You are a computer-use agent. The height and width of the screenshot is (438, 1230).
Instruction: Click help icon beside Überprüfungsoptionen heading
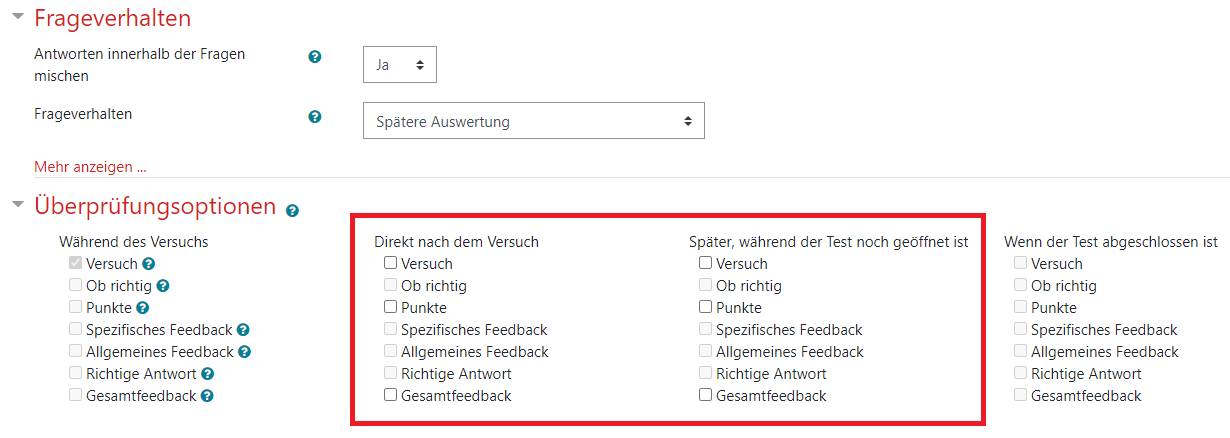292,211
